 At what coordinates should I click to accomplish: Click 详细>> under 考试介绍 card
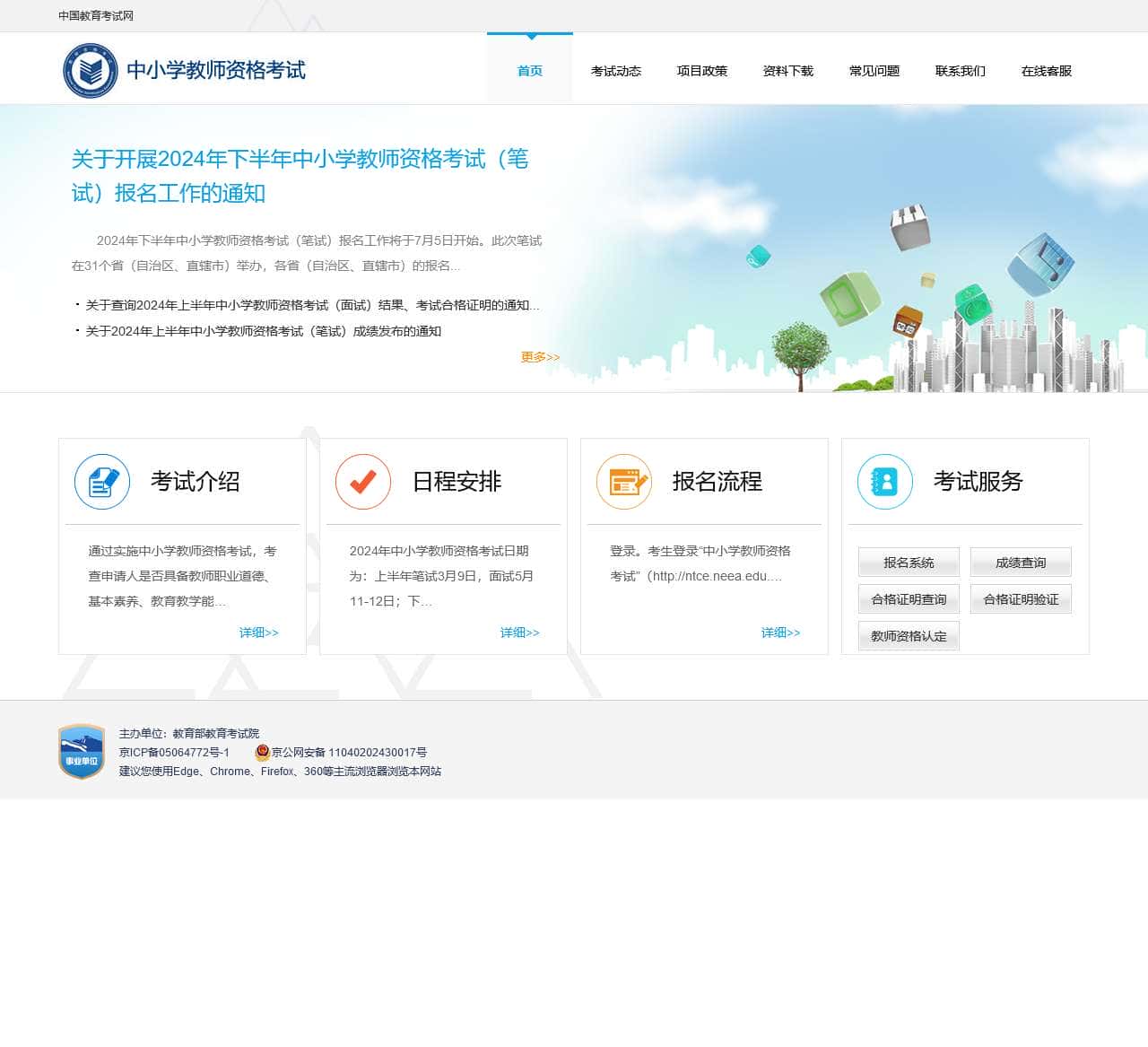(x=259, y=633)
